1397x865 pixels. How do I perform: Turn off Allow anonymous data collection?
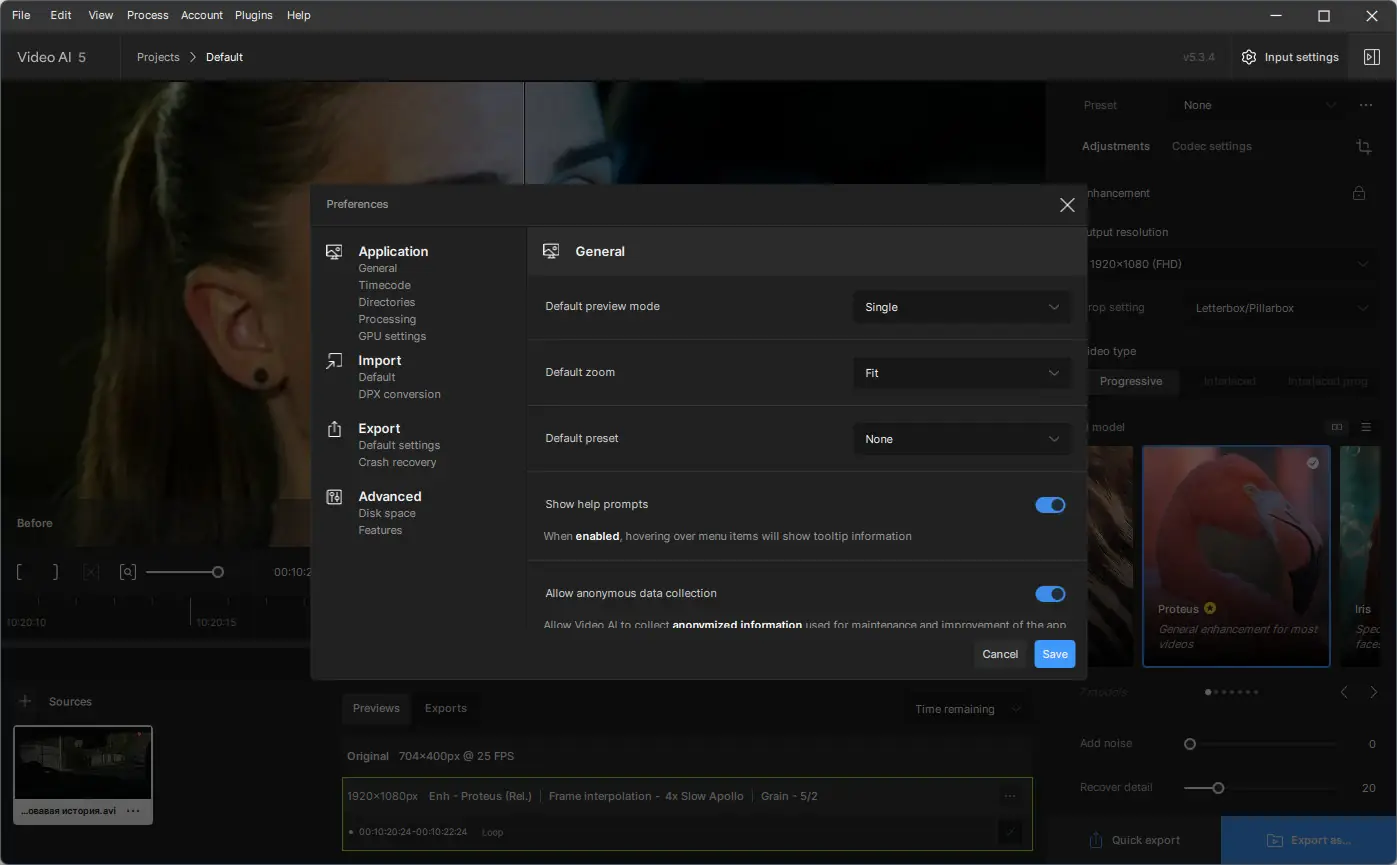tap(1050, 594)
